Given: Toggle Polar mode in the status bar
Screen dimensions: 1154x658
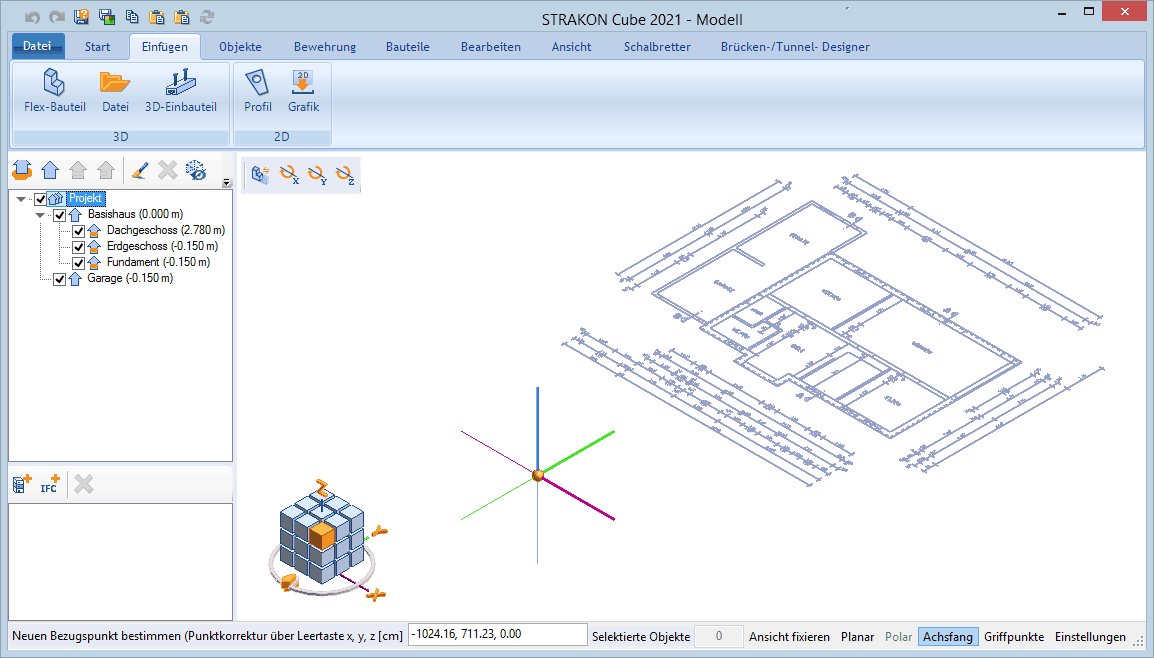Looking at the screenshot, I should point(898,637).
